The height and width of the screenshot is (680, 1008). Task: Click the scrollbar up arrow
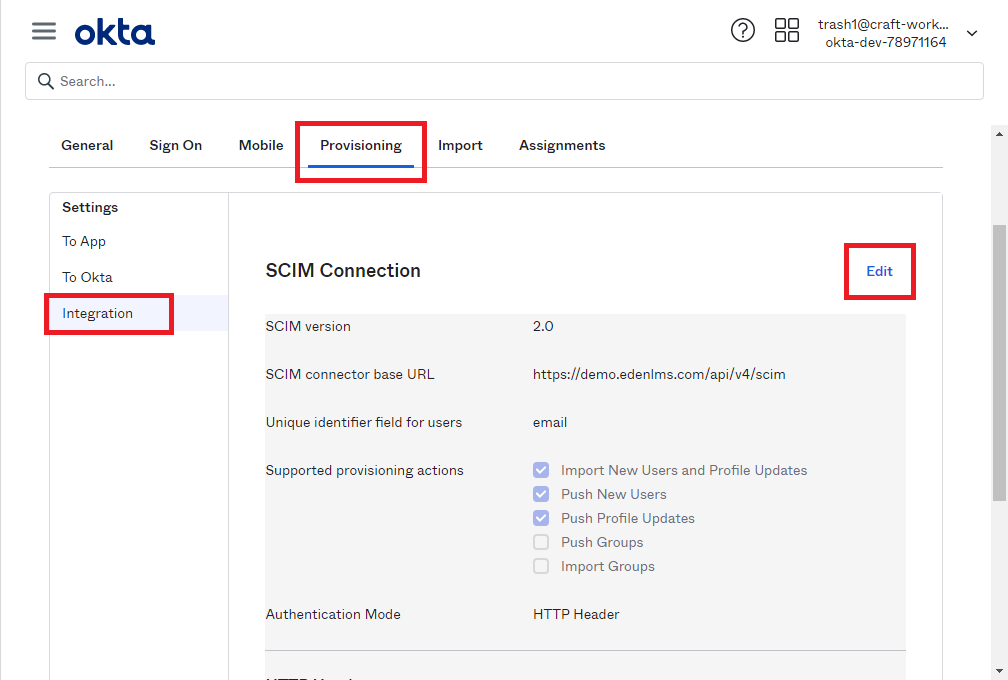tap(999, 134)
